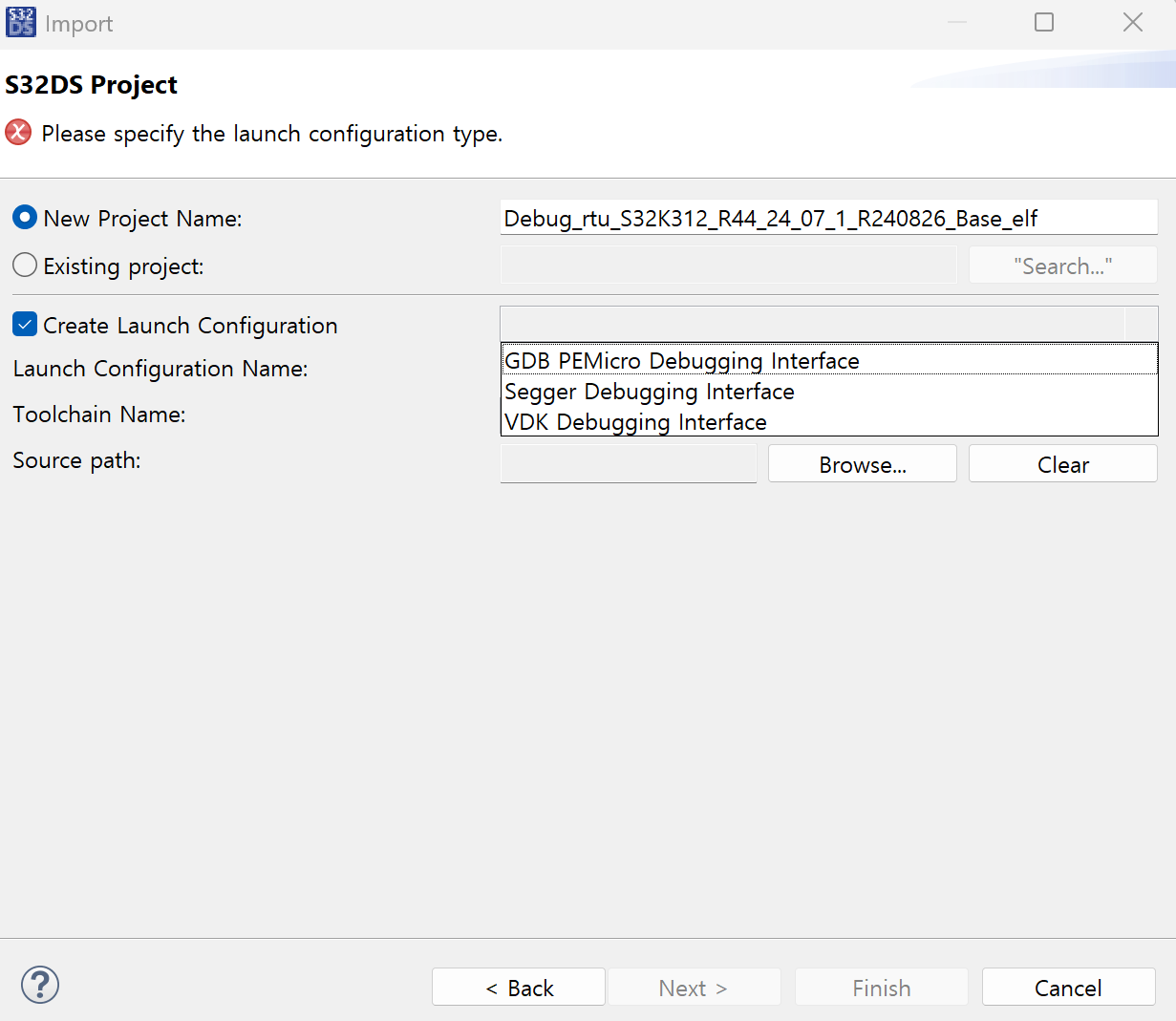Viewport: 1176px width, 1021px height.
Task: Close the Import dialog window
Action: click(x=1133, y=22)
